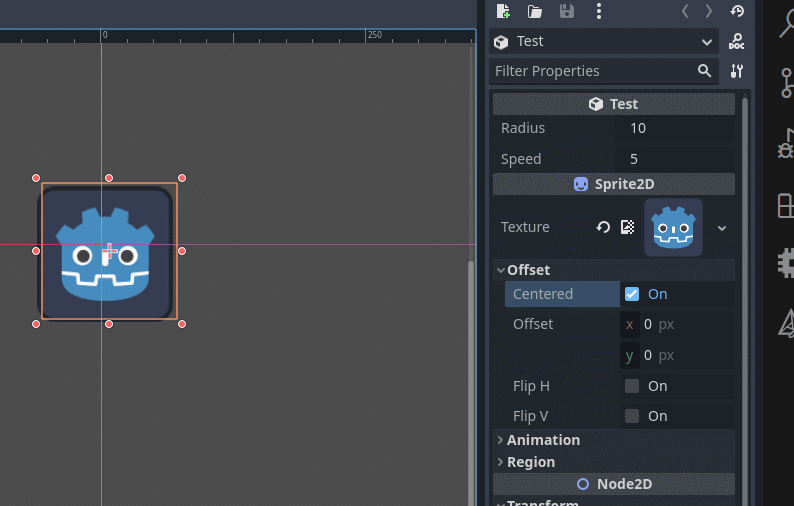Open object history list
This screenshot has width=794, height=506.
(x=737, y=11)
